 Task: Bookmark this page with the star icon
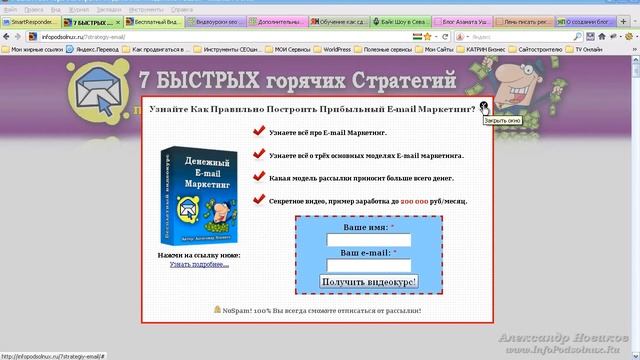click(427, 37)
